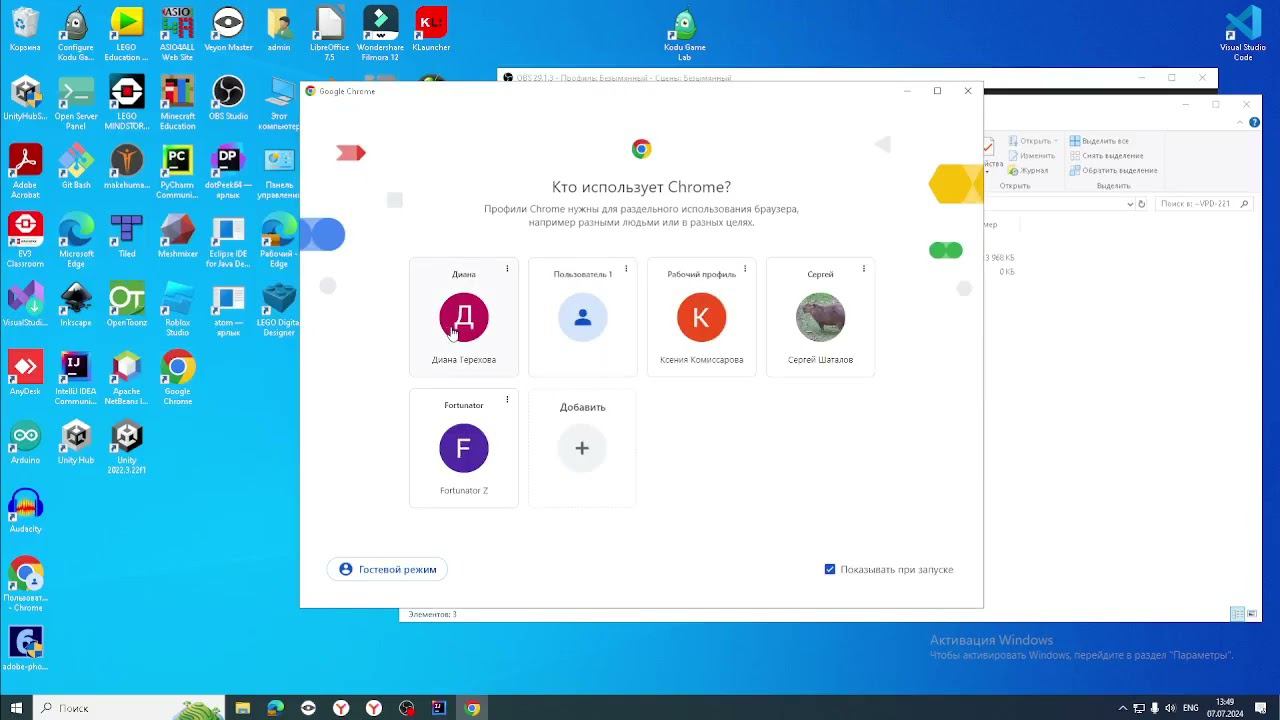Select the Tiled desktop icon

[x=127, y=238]
